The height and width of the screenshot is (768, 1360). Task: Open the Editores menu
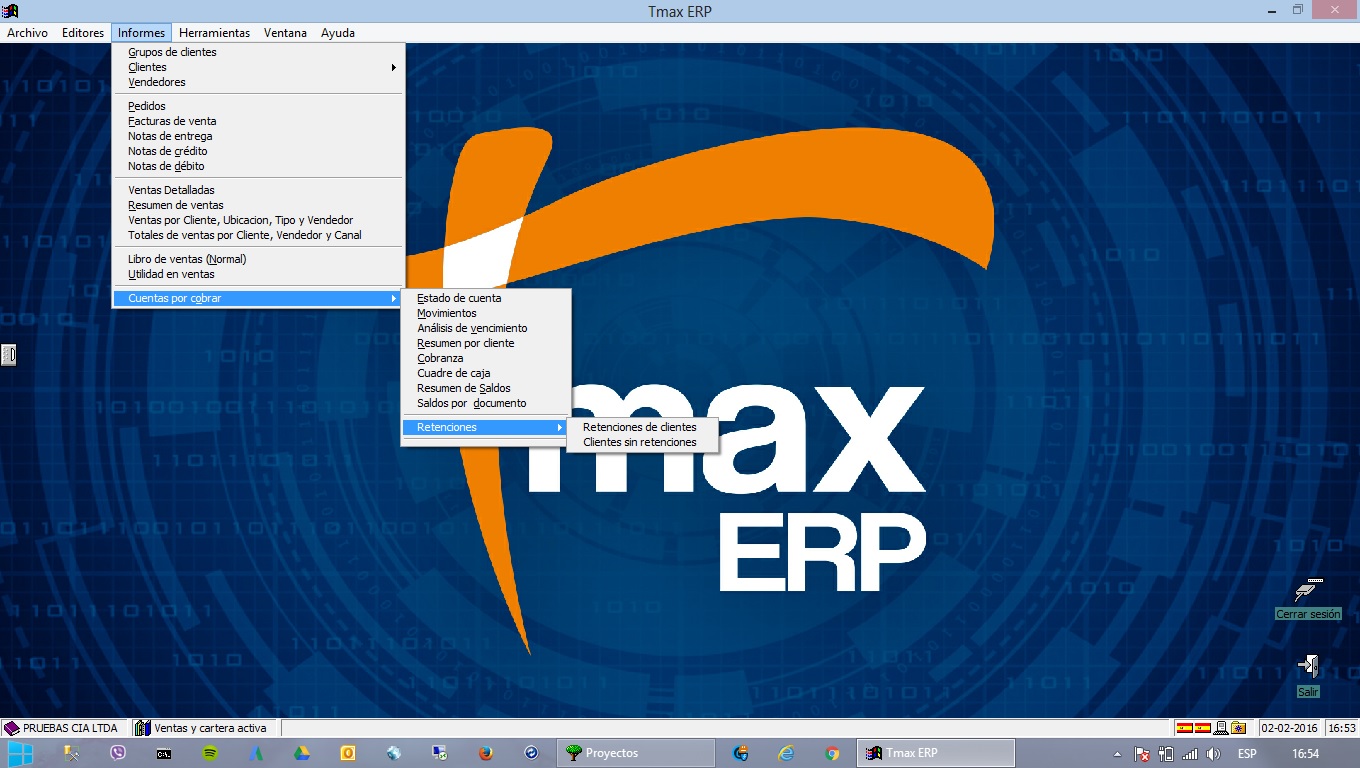coord(83,33)
